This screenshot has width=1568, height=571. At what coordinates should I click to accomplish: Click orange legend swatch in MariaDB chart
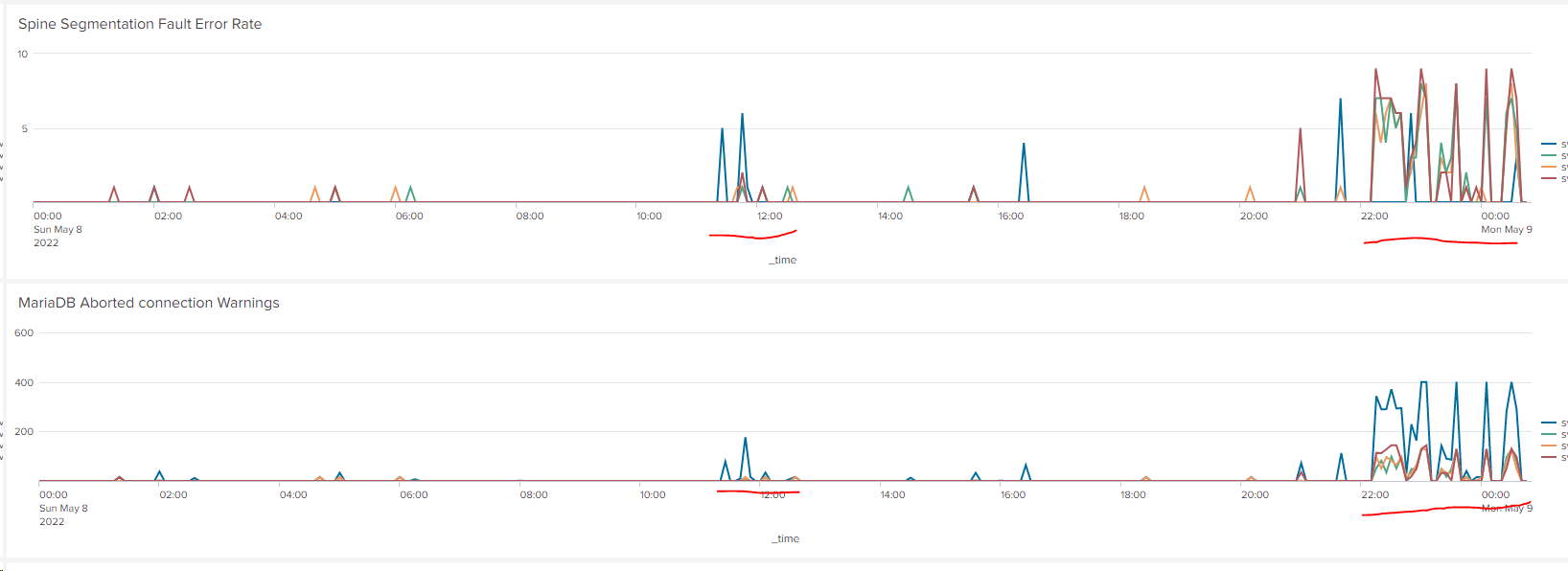point(1549,445)
